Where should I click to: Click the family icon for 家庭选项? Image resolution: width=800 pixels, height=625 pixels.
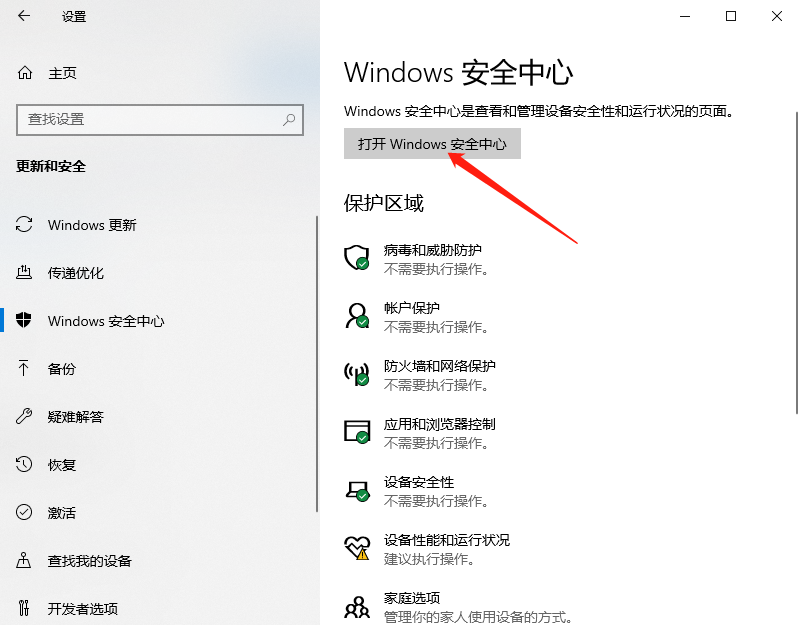357,607
